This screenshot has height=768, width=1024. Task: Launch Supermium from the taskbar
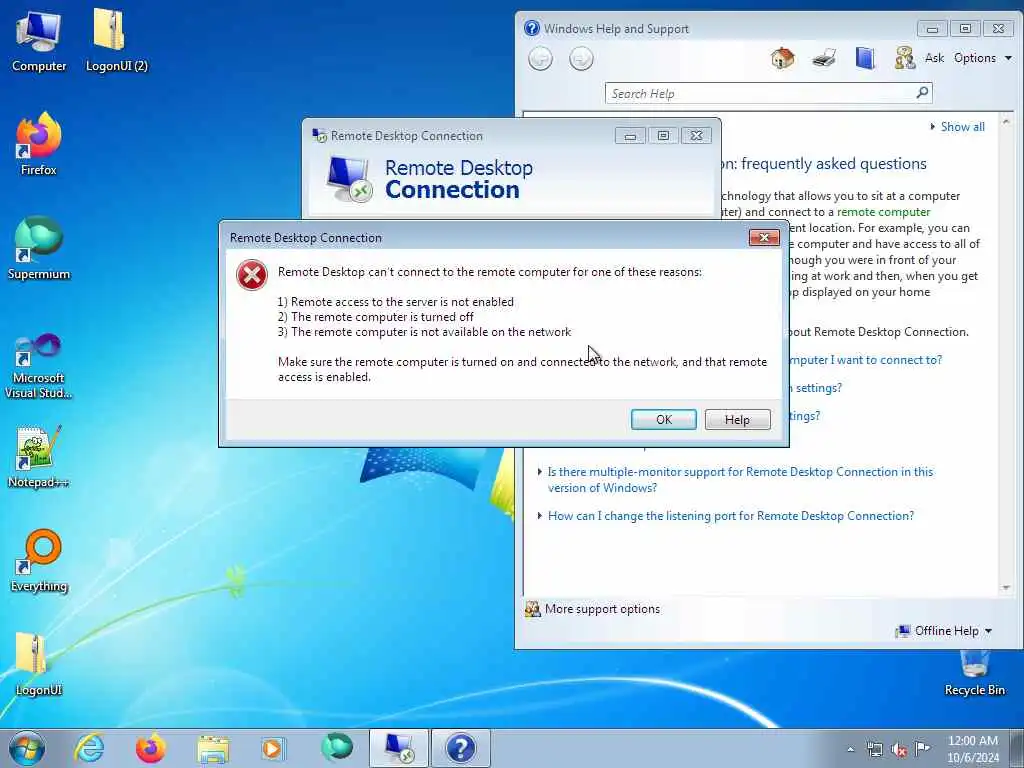pyautogui.click(x=336, y=748)
